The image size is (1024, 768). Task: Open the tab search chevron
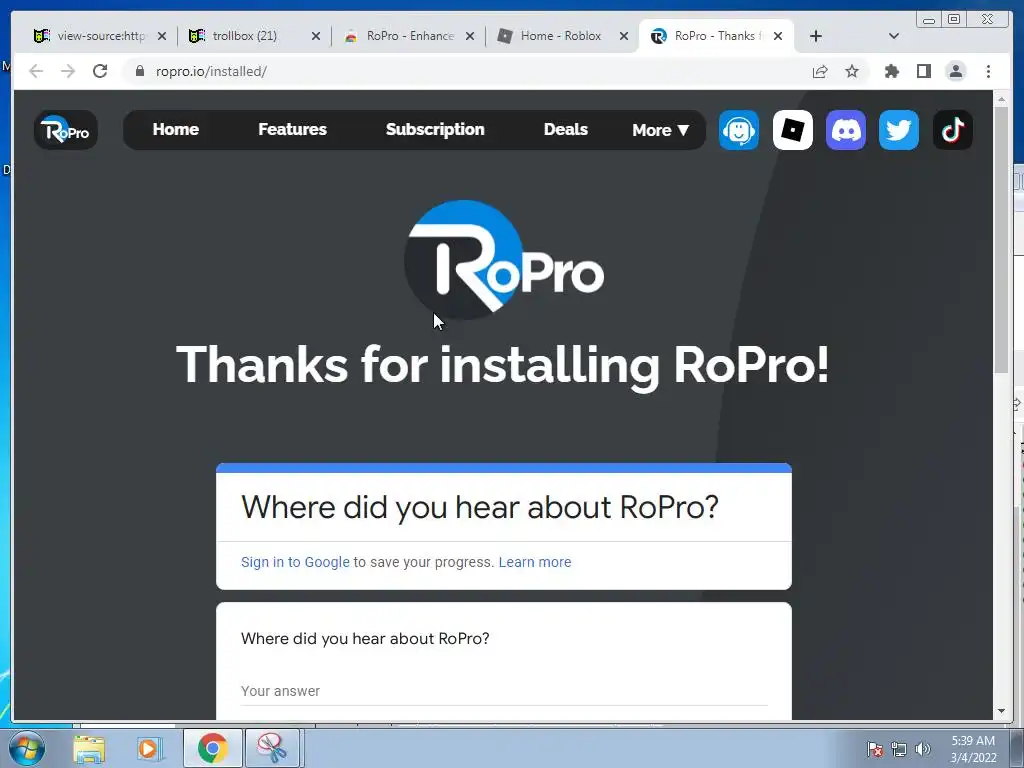coord(894,36)
